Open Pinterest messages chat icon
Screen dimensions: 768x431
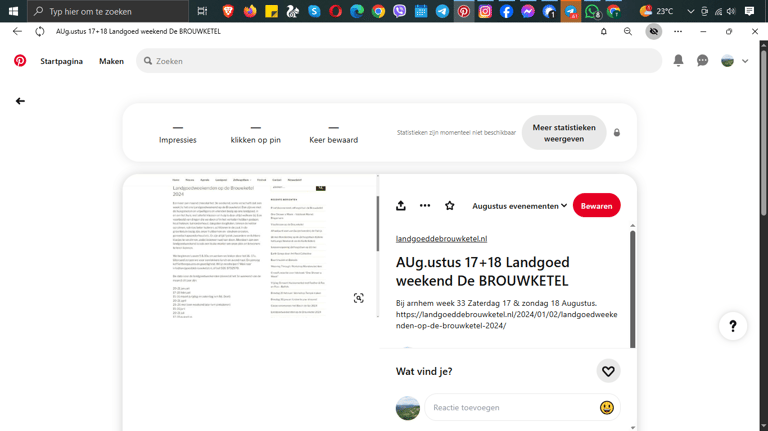tap(702, 60)
